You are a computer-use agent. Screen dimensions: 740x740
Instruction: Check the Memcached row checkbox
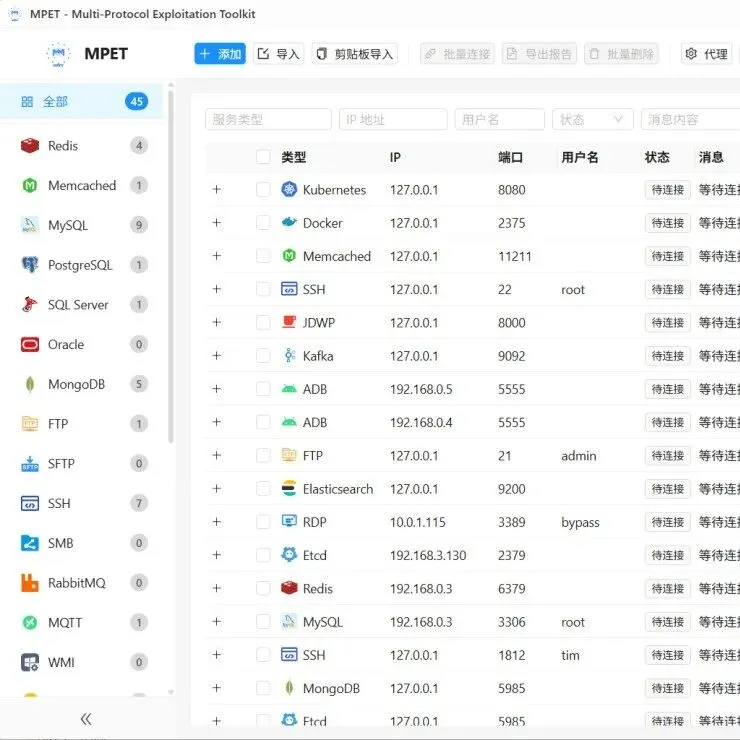[263, 256]
